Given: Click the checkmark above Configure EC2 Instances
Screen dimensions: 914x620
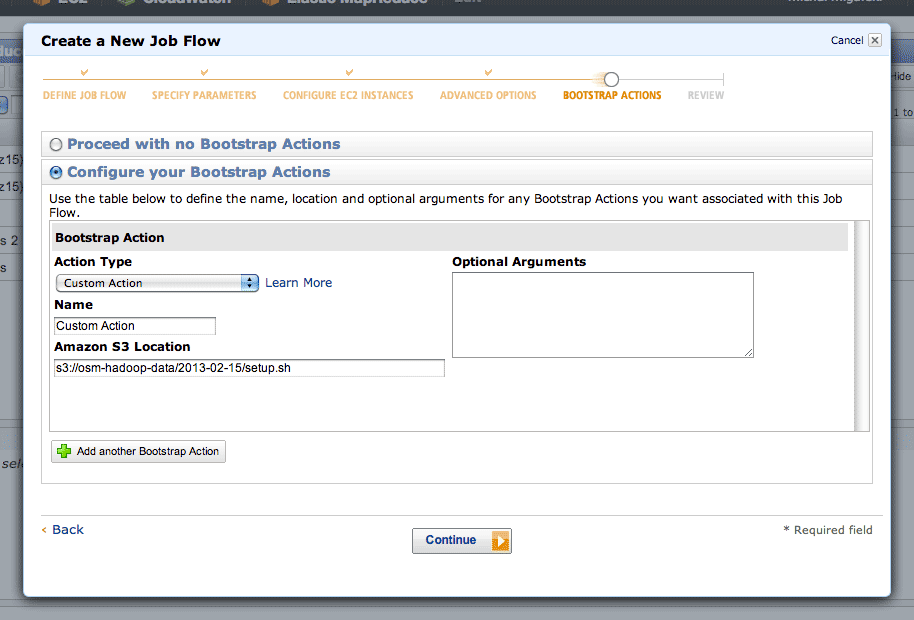Looking at the screenshot, I should (x=349, y=72).
